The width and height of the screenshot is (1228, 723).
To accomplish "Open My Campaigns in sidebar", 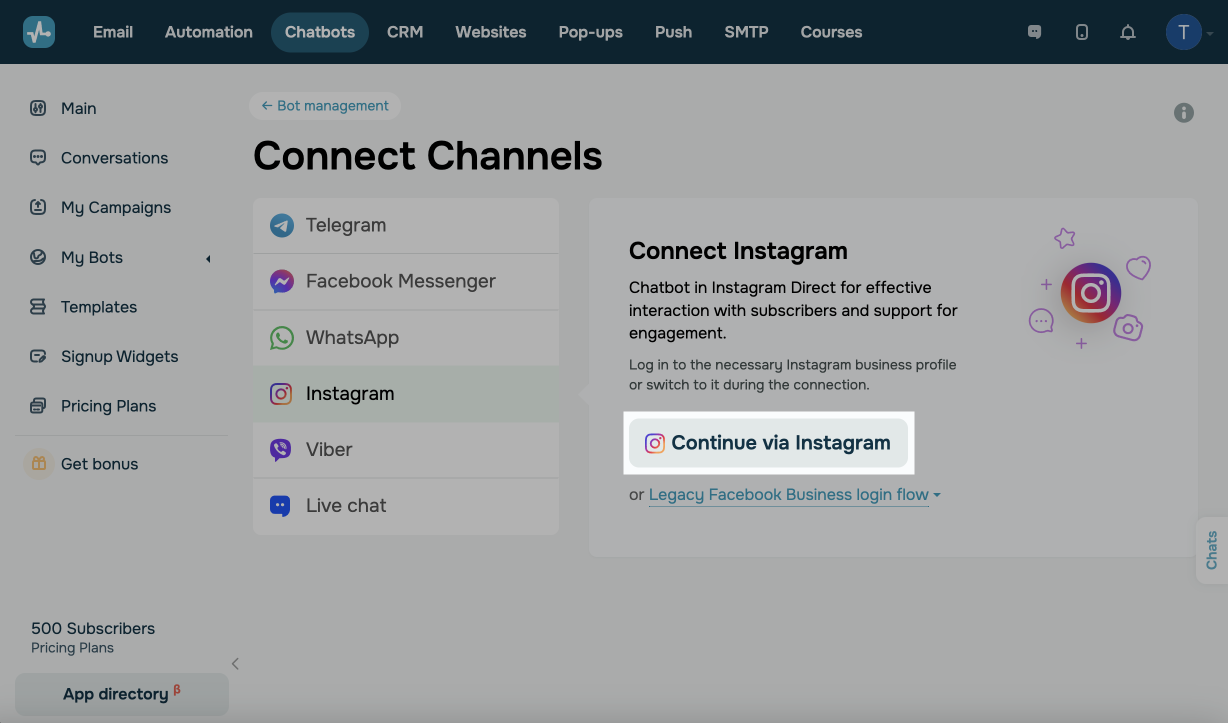I will click(116, 207).
